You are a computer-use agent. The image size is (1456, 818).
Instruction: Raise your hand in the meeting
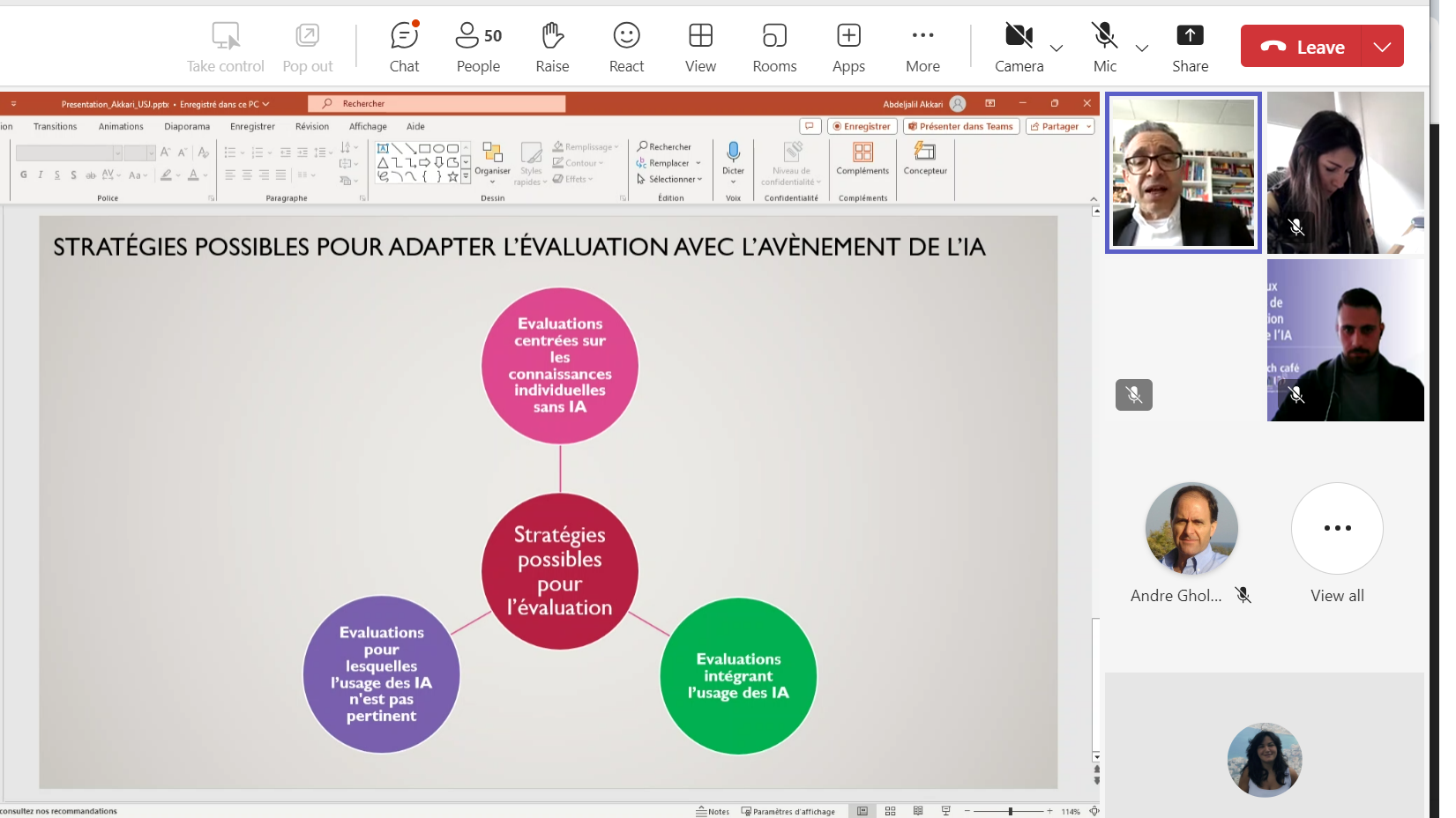click(x=552, y=48)
